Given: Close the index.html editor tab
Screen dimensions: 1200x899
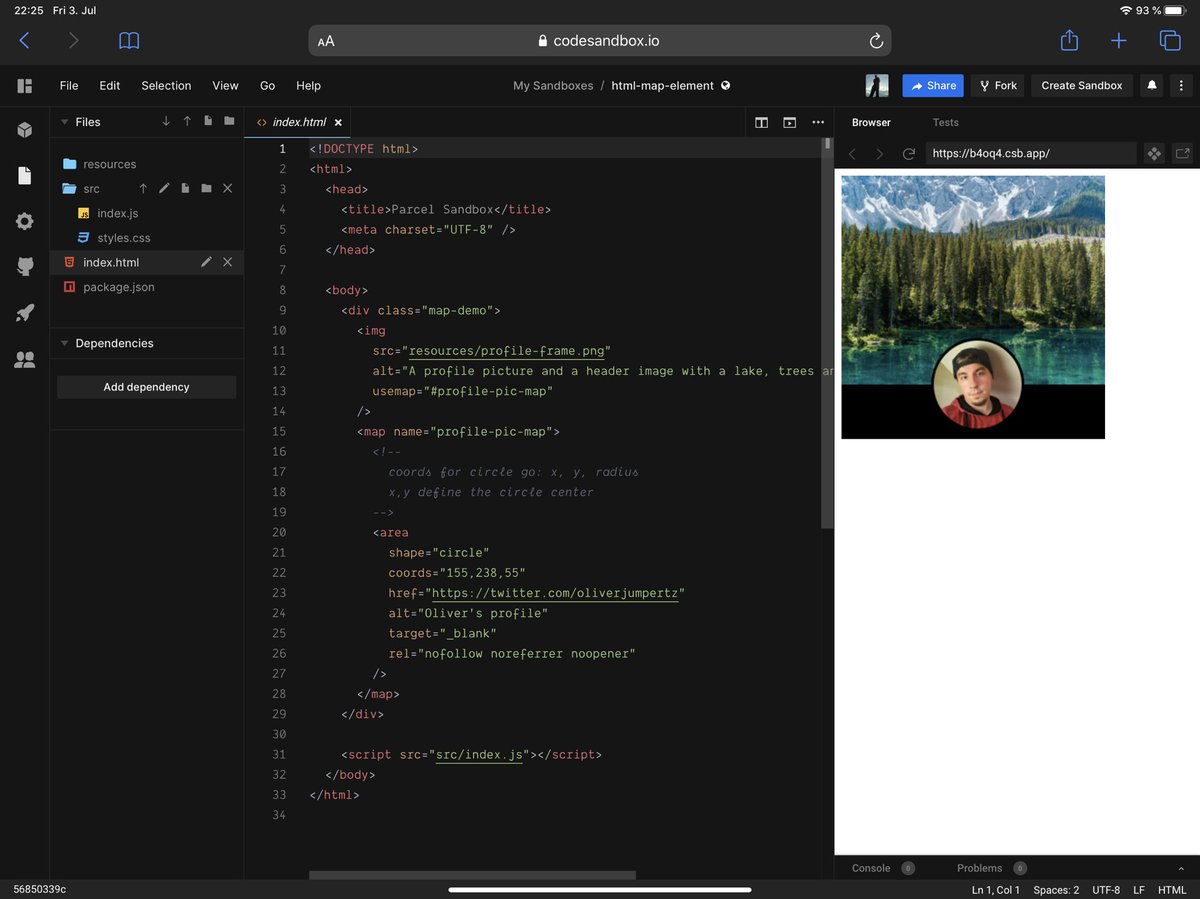Looking at the screenshot, I should 338,122.
